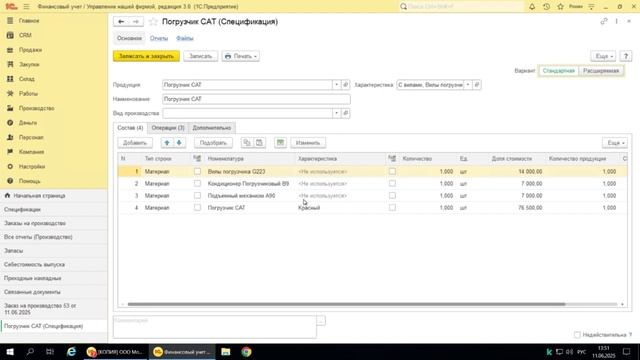
Task: Click into the comment text field
Action: [215, 327]
